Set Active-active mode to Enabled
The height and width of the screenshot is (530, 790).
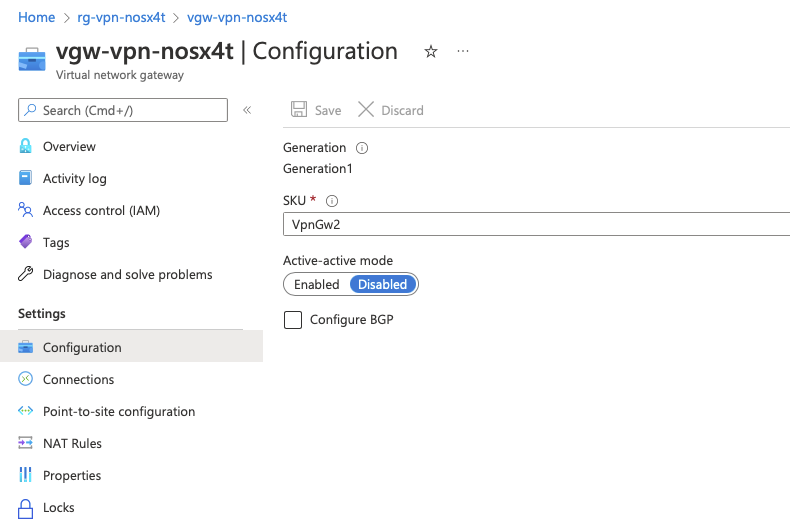pos(316,284)
